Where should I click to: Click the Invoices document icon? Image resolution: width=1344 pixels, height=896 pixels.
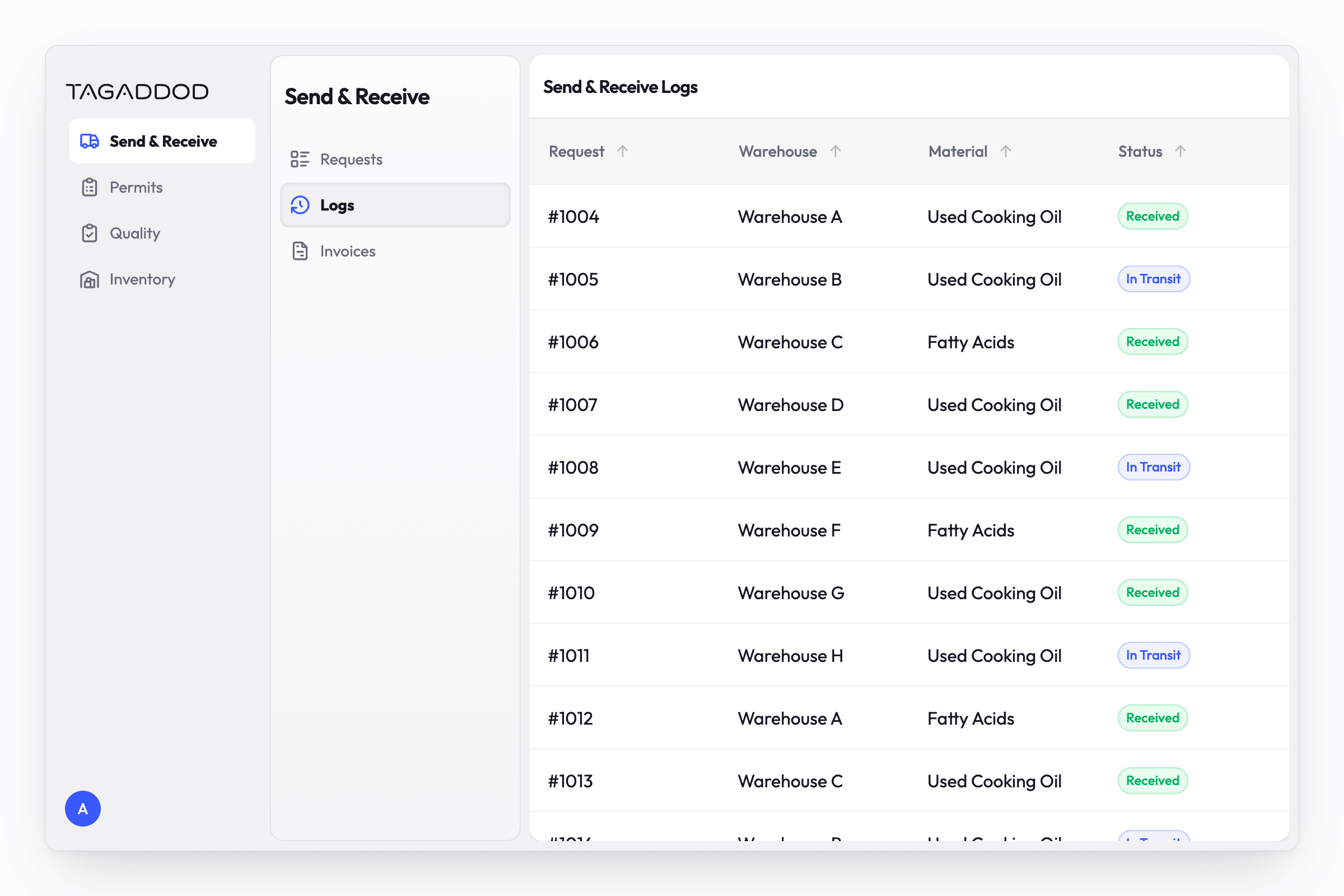(x=300, y=251)
